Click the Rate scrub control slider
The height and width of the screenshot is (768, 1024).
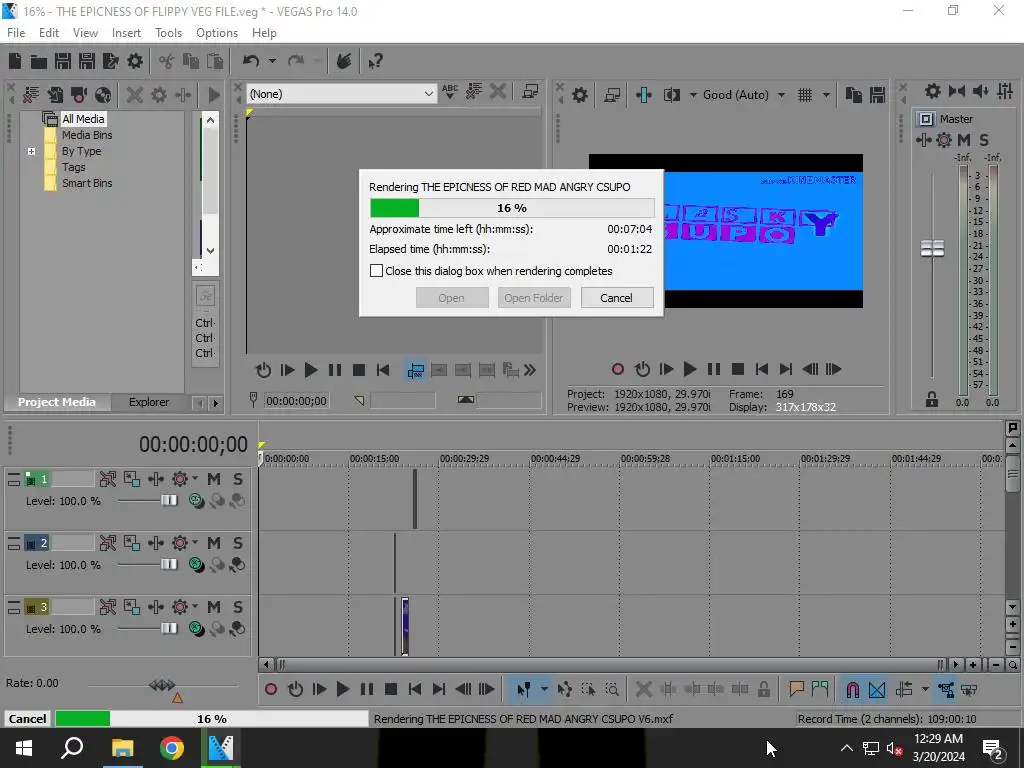pyautogui.click(x=162, y=686)
